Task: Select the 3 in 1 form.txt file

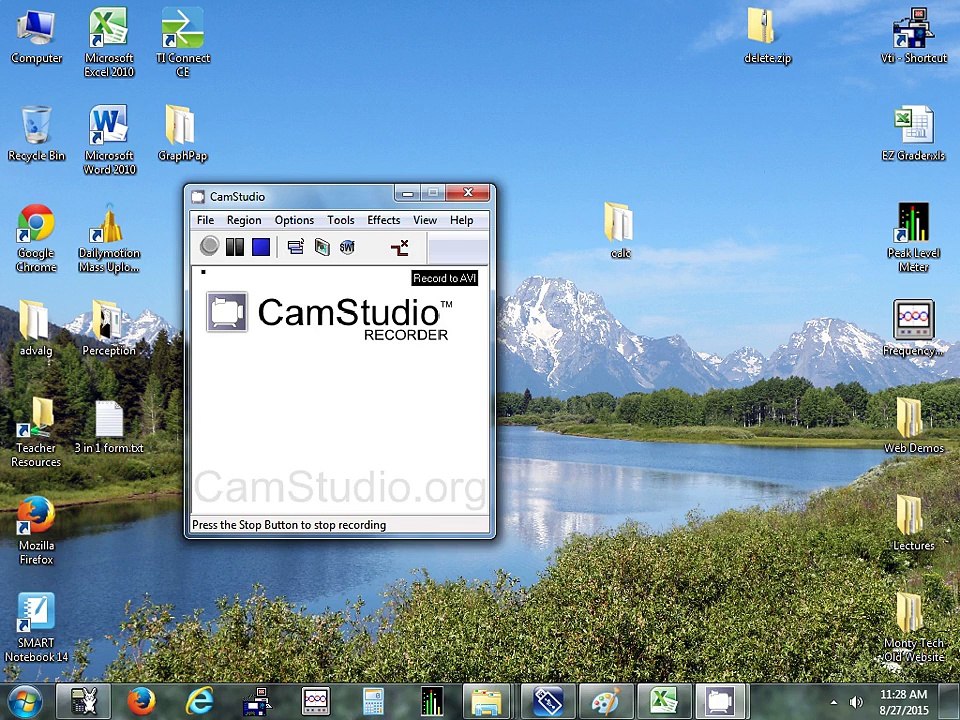Action: click(x=109, y=427)
